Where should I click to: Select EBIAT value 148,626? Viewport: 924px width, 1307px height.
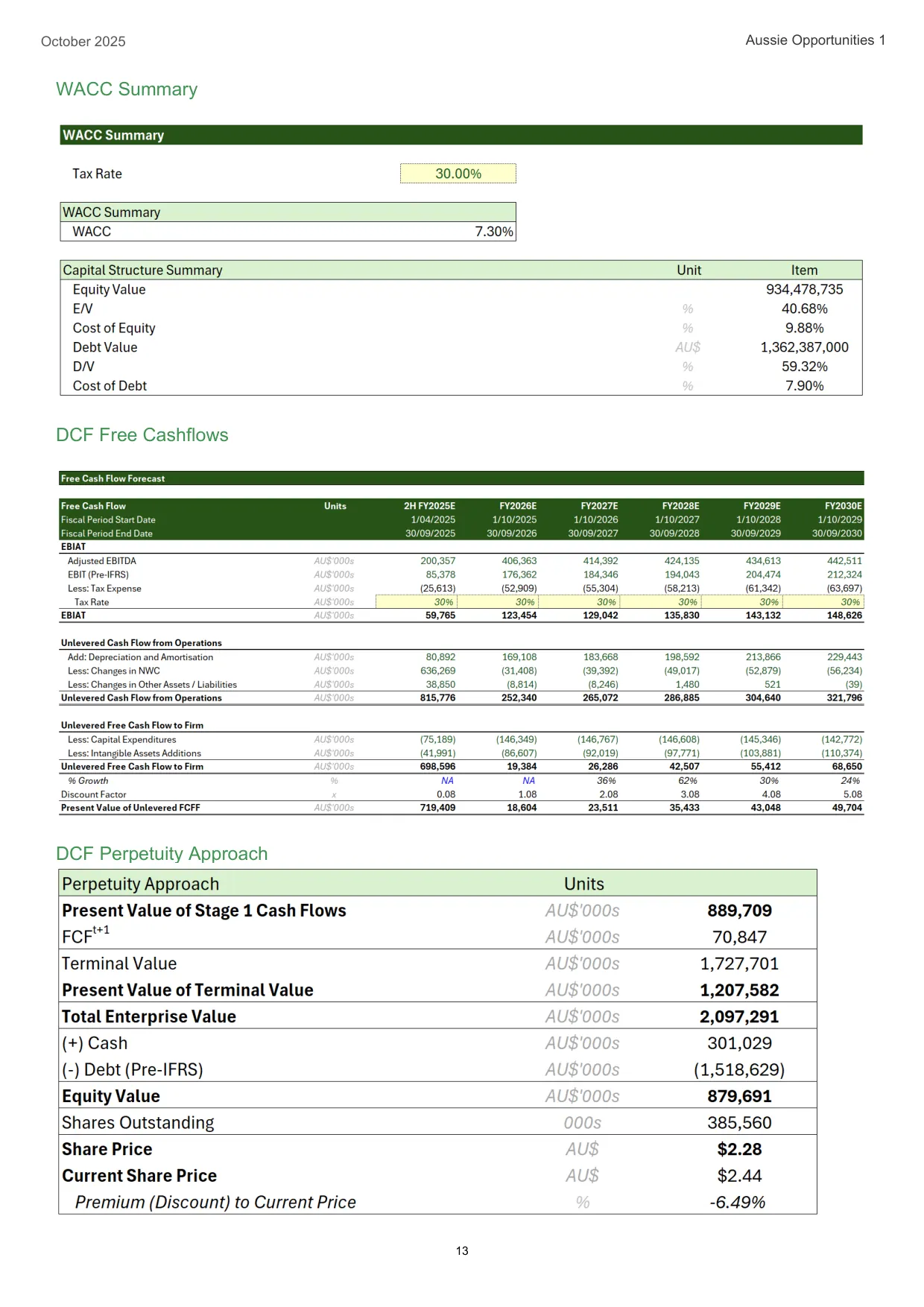[844, 615]
